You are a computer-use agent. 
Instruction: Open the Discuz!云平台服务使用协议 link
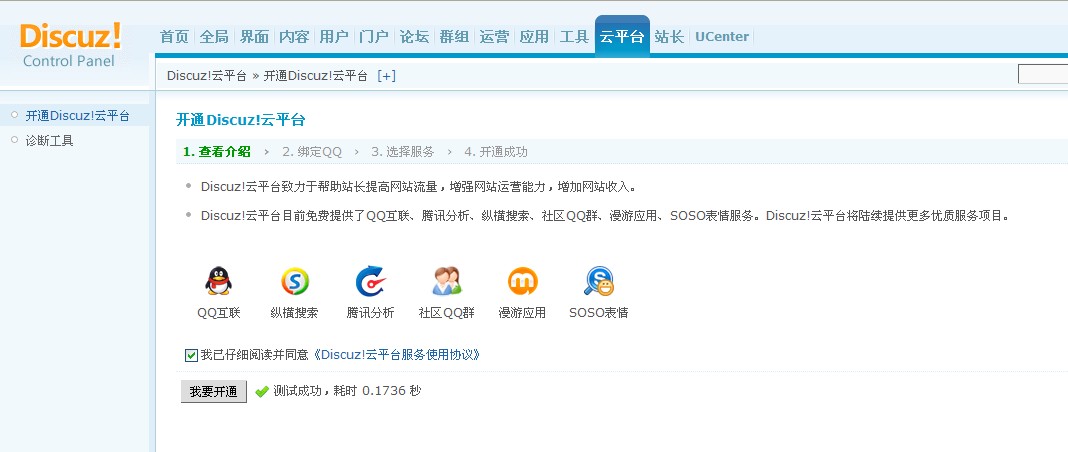coord(396,355)
